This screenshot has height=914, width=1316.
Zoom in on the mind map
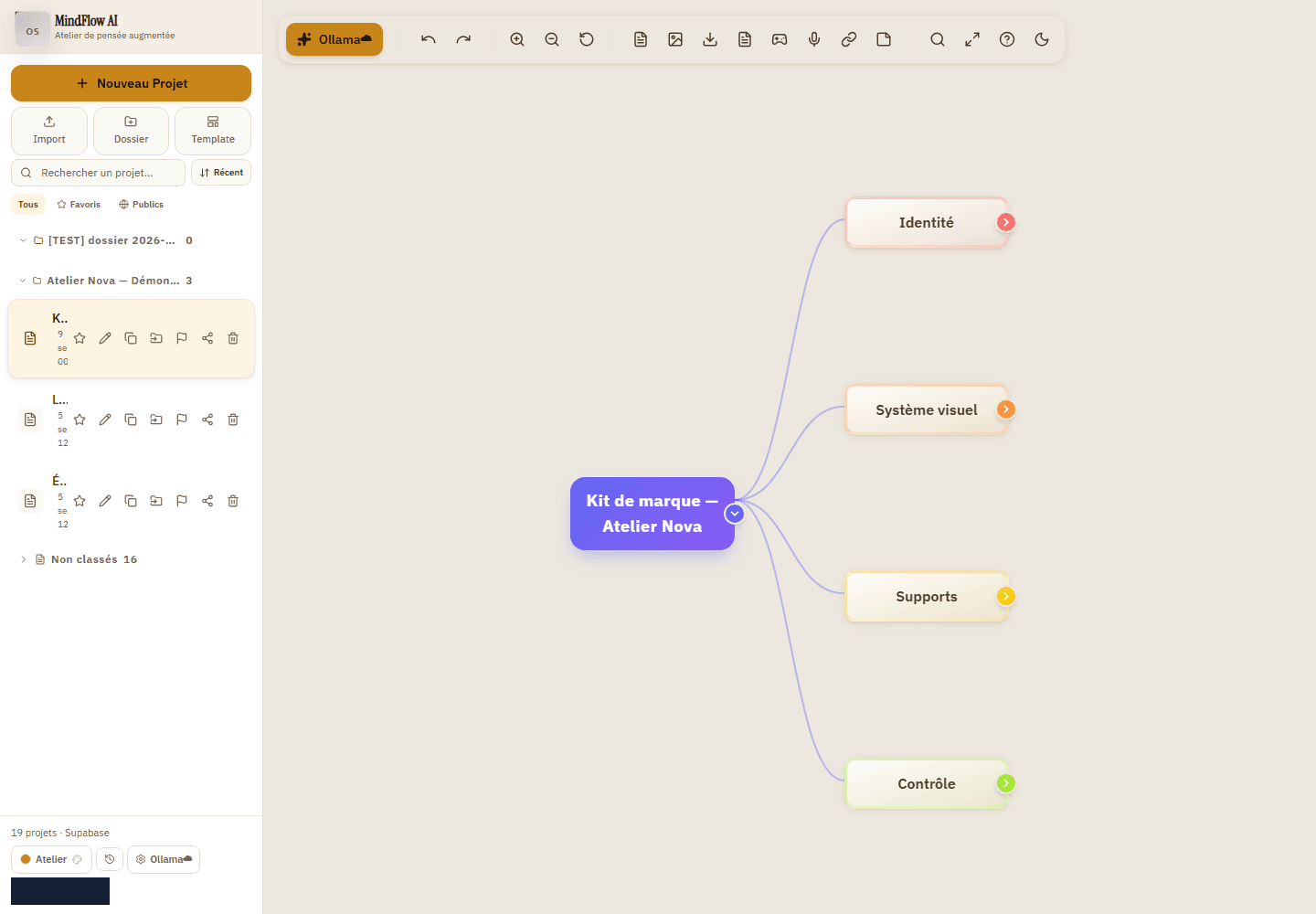point(517,39)
